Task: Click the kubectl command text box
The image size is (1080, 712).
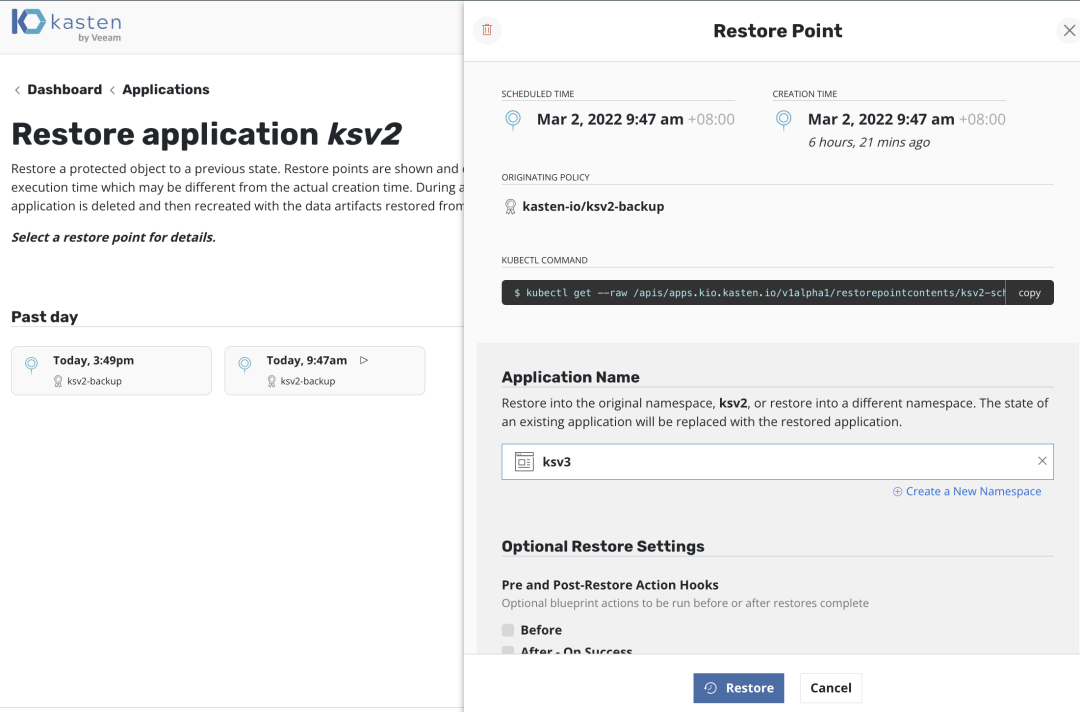Action: pyautogui.click(x=754, y=293)
